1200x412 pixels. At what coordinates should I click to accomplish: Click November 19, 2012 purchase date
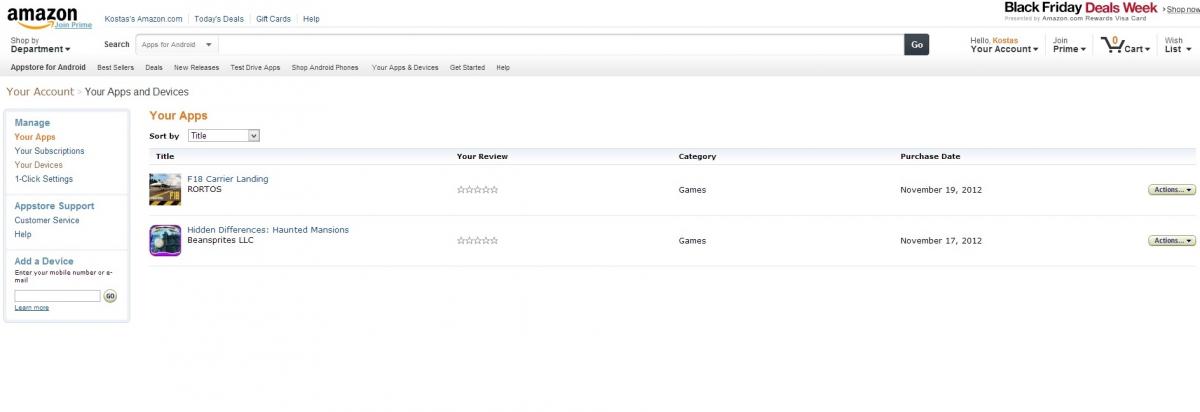[x=941, y=190]
